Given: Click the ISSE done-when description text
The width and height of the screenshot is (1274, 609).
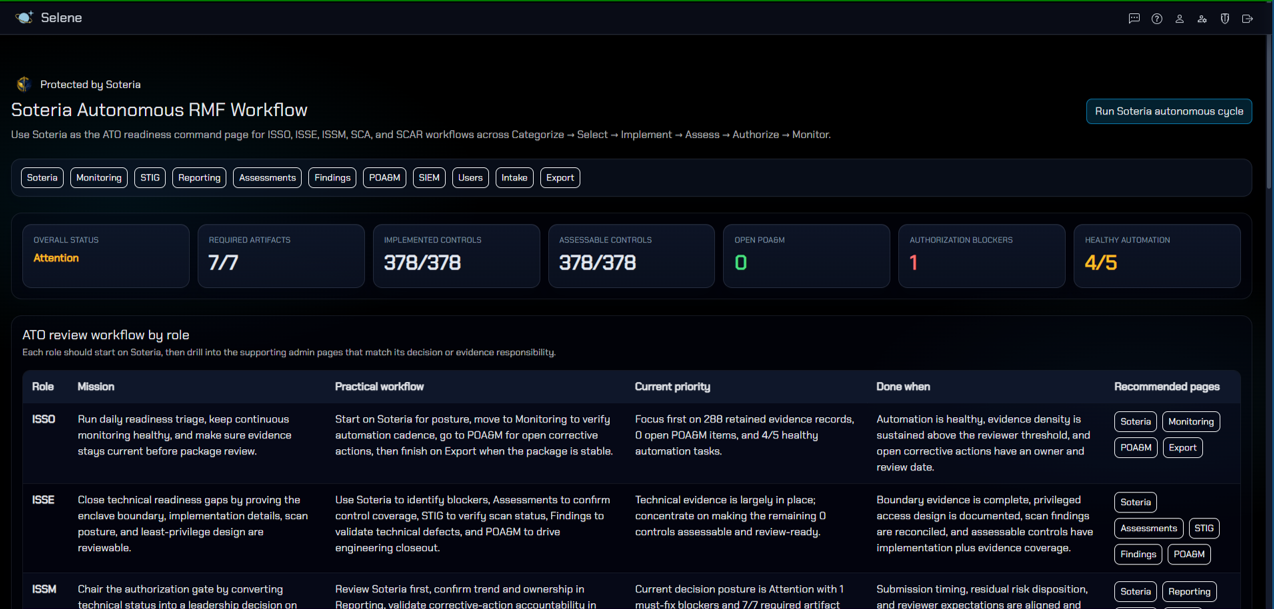Looking at the screenshot, I should point(985,524).
